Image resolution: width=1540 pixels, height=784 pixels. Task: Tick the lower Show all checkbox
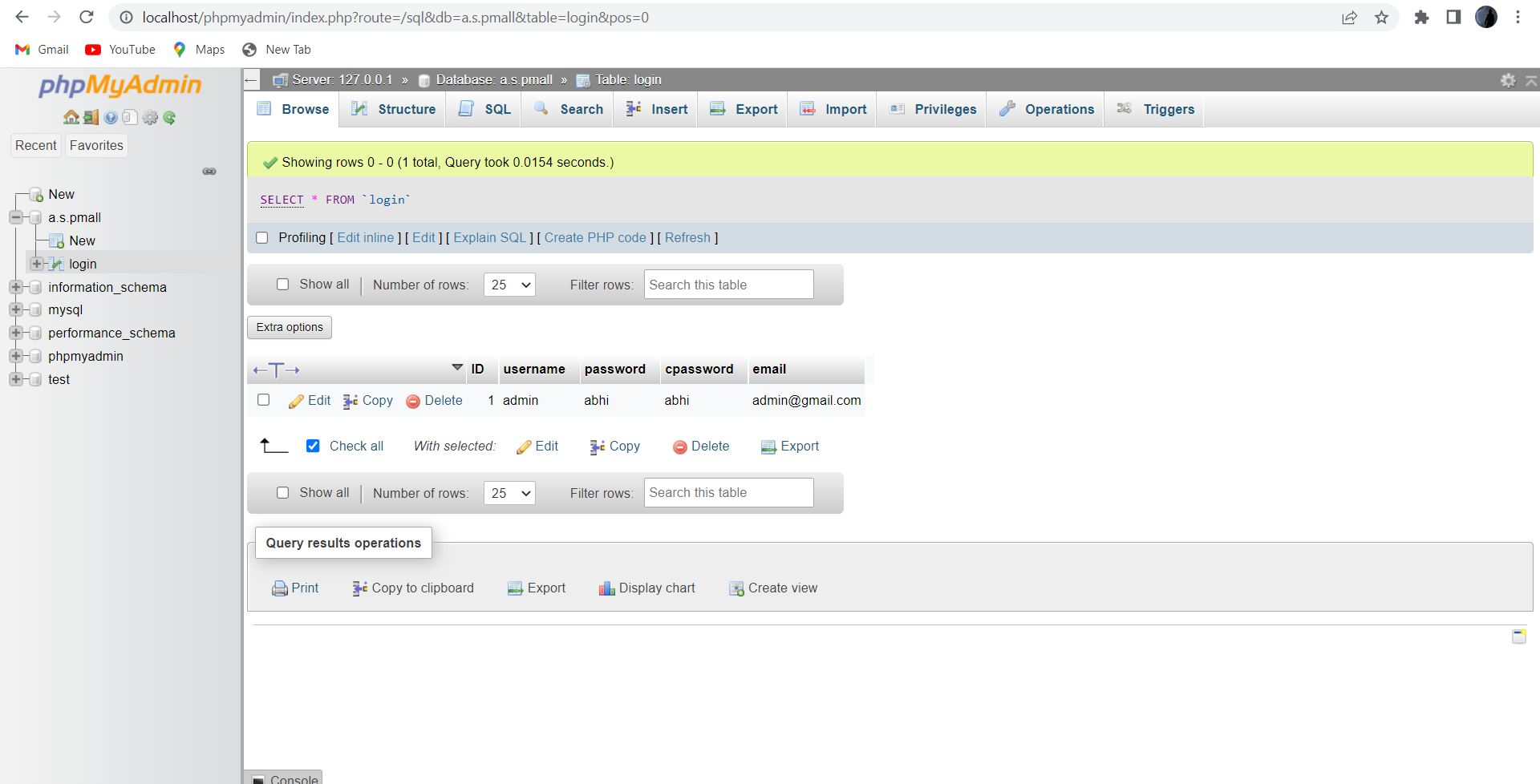(x=282, y=493)
